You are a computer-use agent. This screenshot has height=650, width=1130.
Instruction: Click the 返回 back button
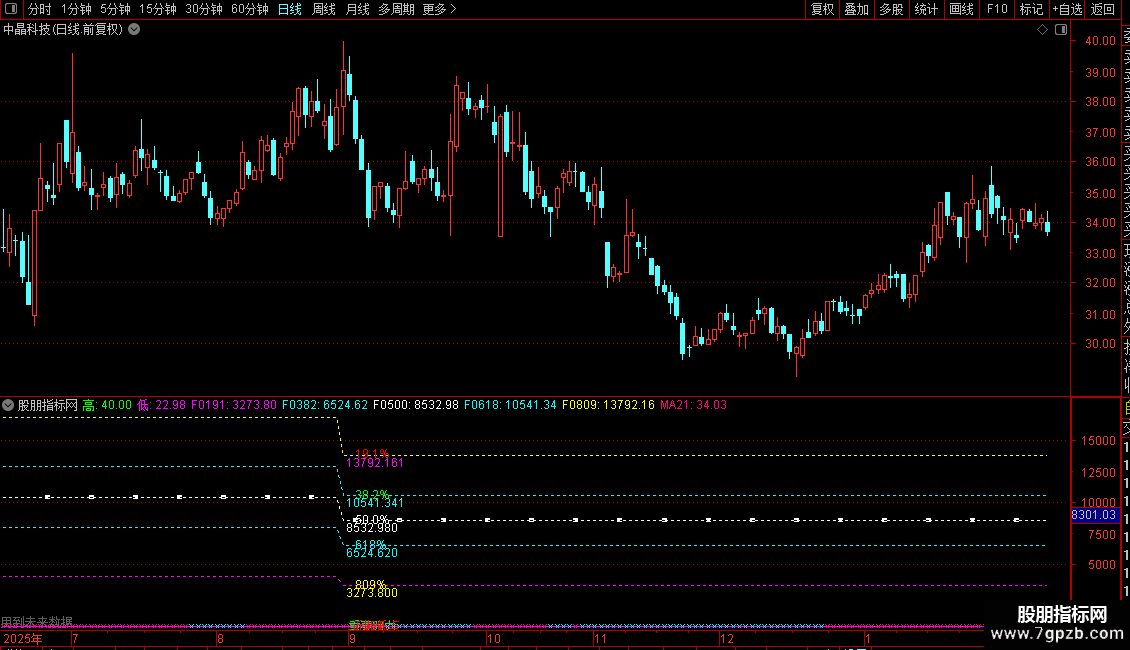(x=1103, y=9)
